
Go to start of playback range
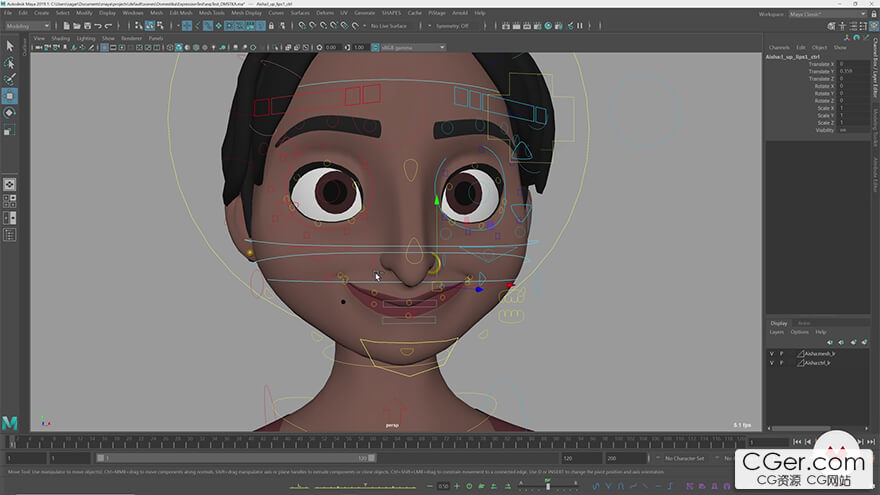click(798, 442)
